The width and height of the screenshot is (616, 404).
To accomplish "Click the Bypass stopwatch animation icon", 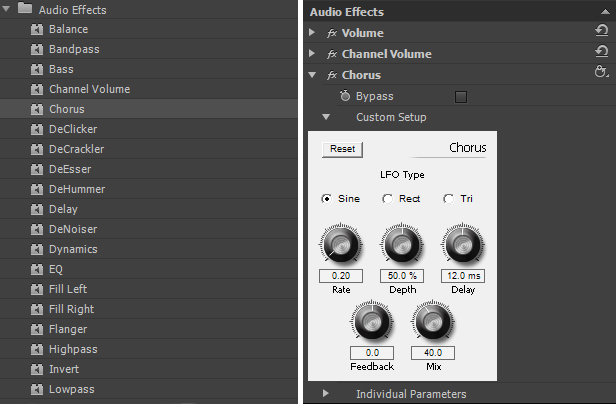I will pyautogui.click(x=345, y=96).
